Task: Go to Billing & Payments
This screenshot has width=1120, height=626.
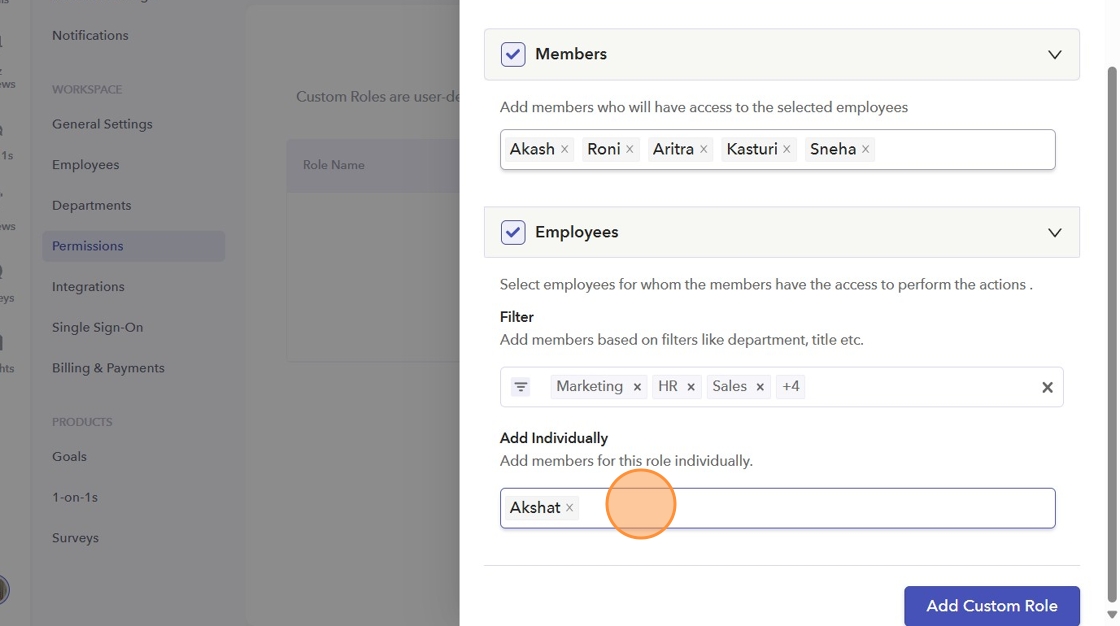Action: point(108,368)
